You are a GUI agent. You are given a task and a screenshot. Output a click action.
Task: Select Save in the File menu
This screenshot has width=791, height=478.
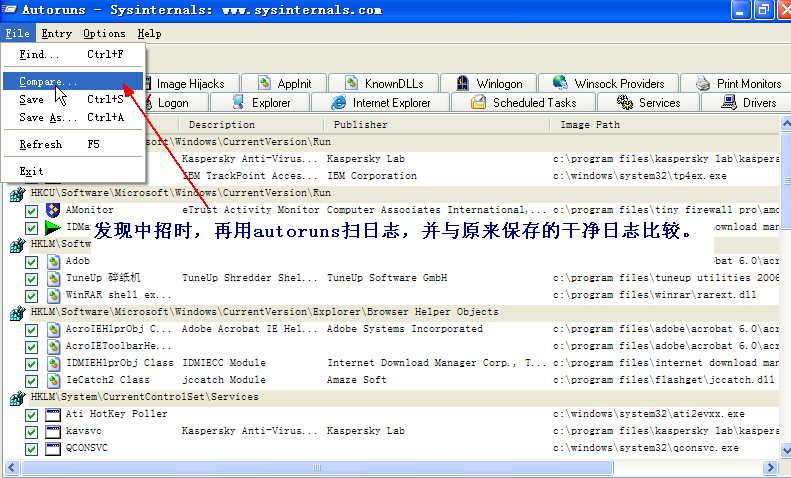(x=74, y=99)
